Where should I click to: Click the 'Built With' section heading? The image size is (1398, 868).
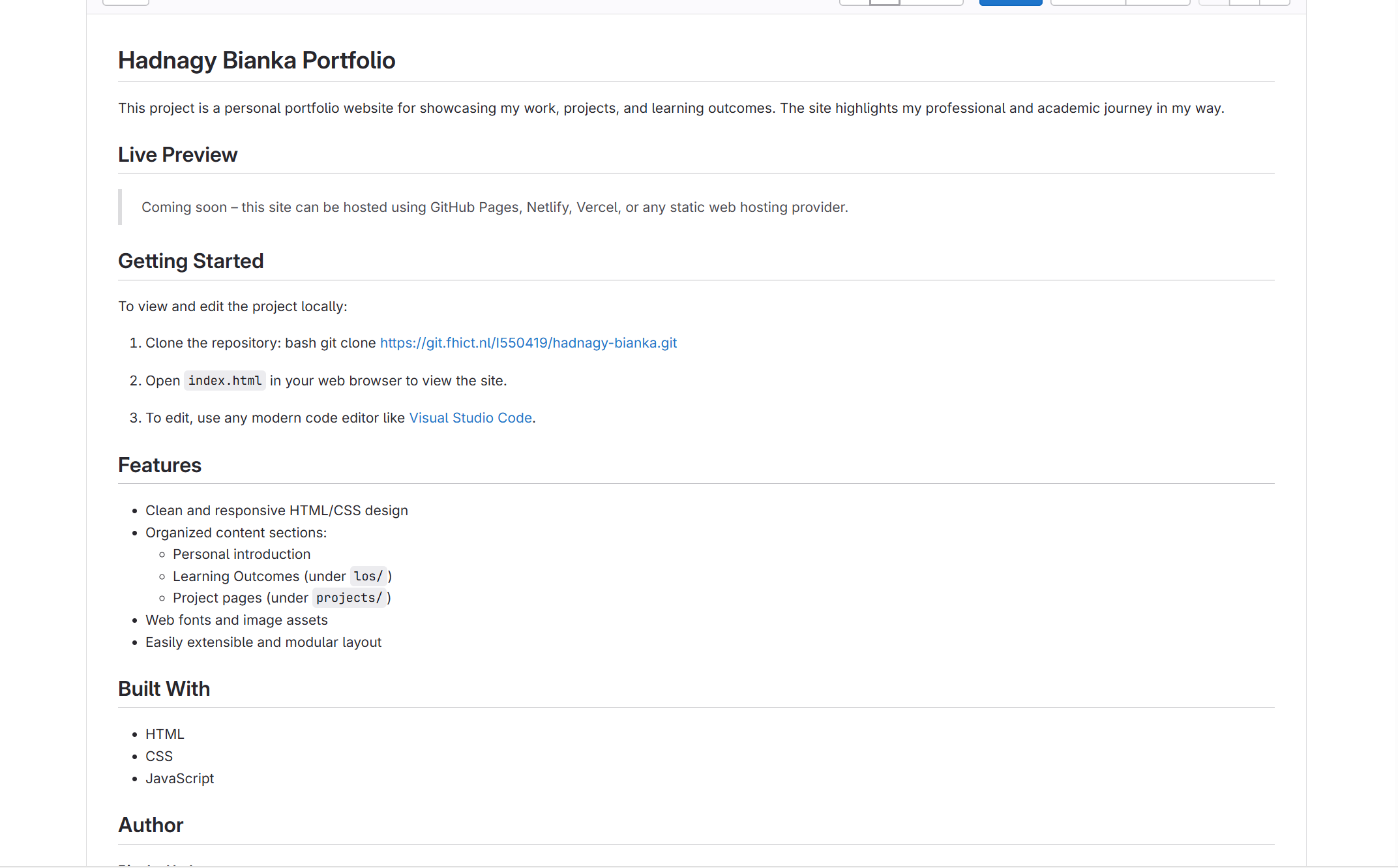164,689
